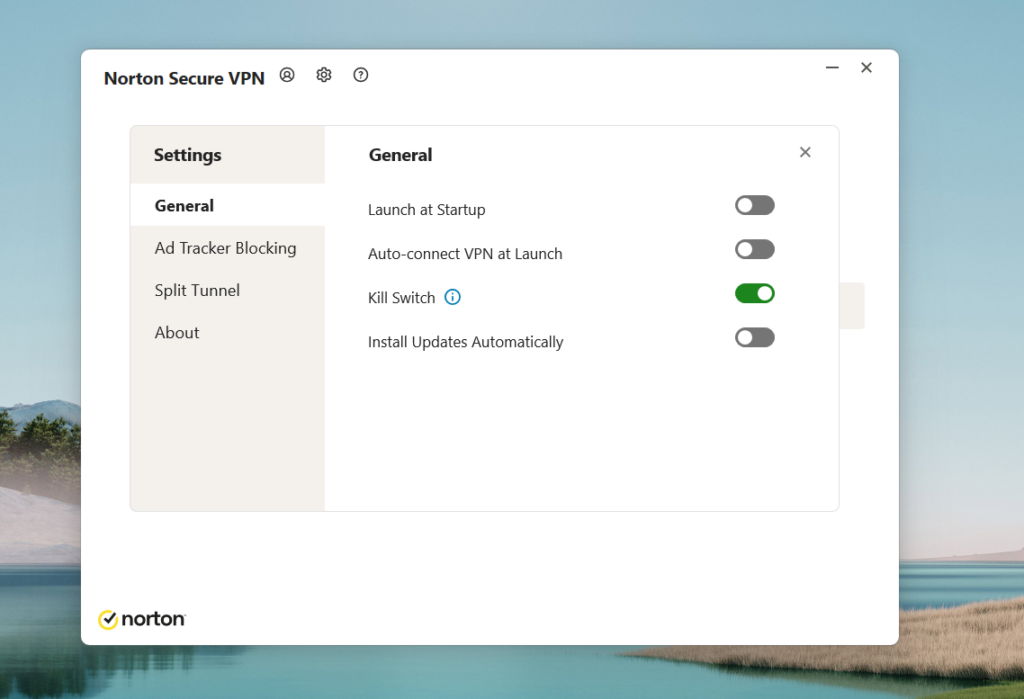
Task: Open the settings gear icon
Action: tap(323, 74)
